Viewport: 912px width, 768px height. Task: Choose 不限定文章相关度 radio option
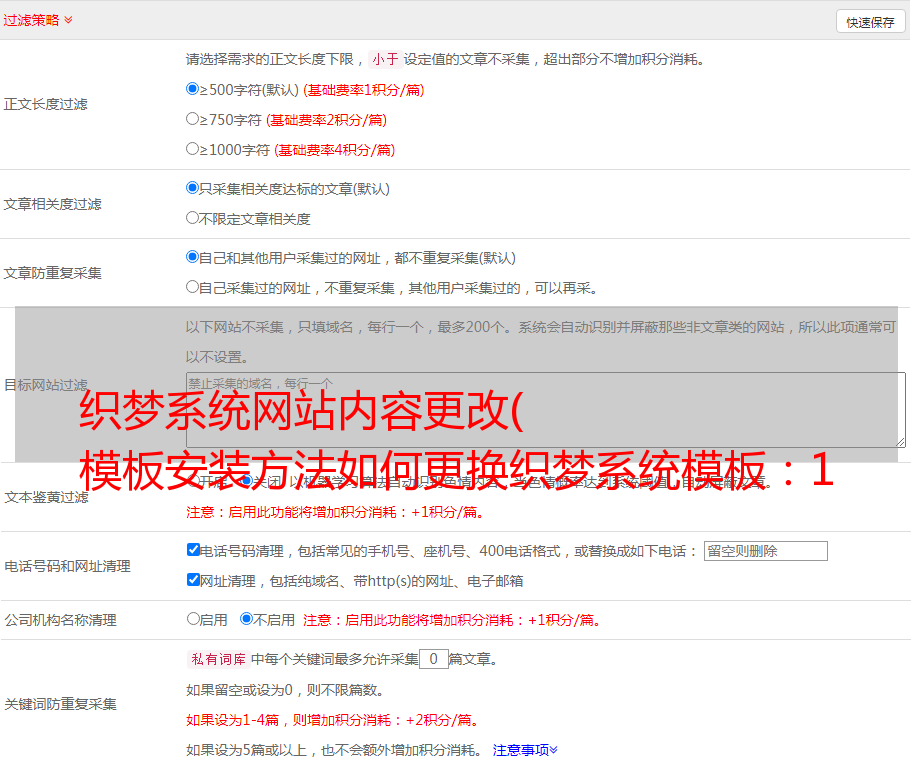click(192, 218)
